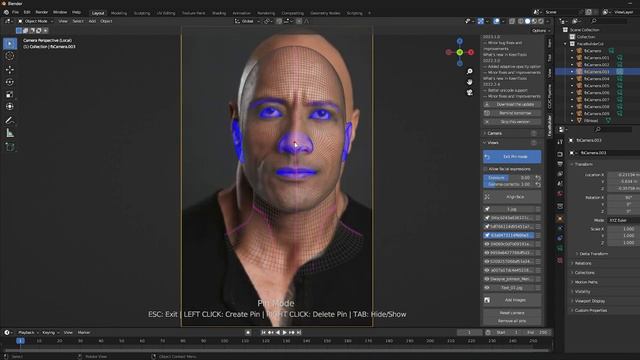Reset the Gamma correction with its arrow icon

(538, 184)
